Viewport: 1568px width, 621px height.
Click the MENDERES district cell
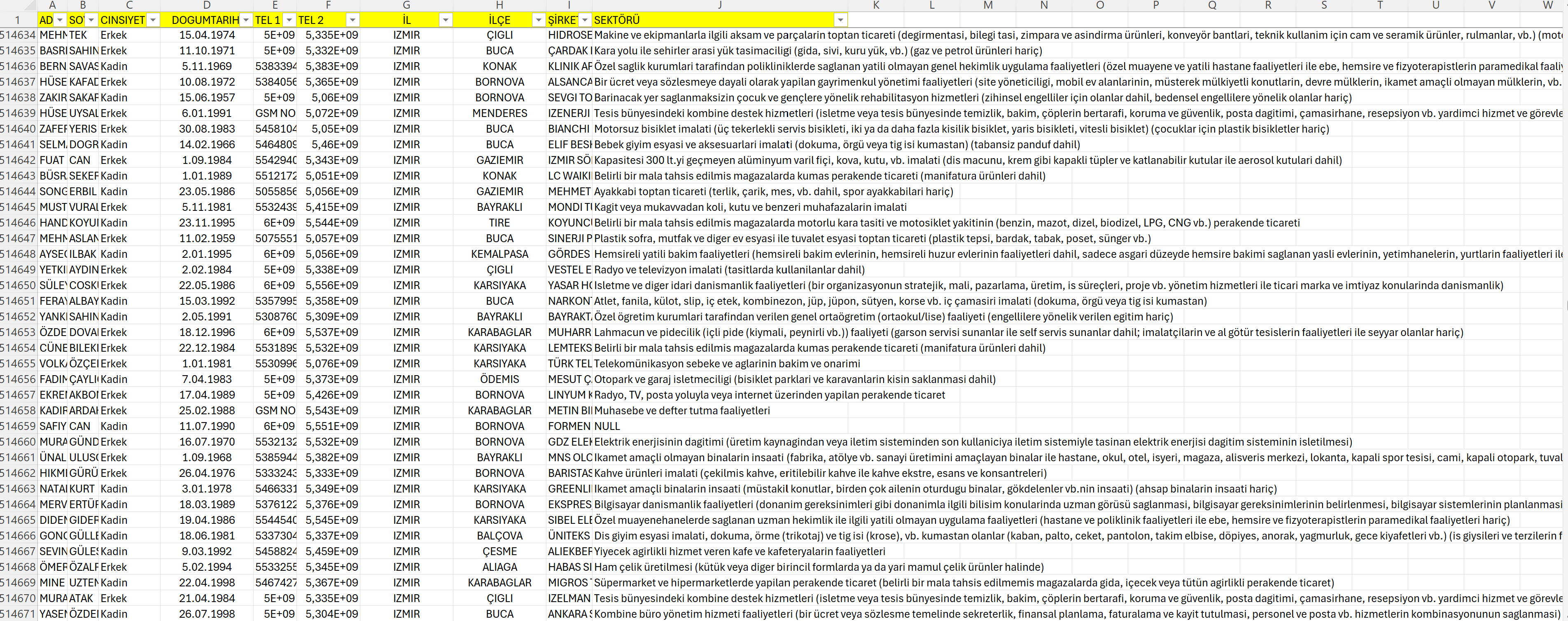point(499,113)
